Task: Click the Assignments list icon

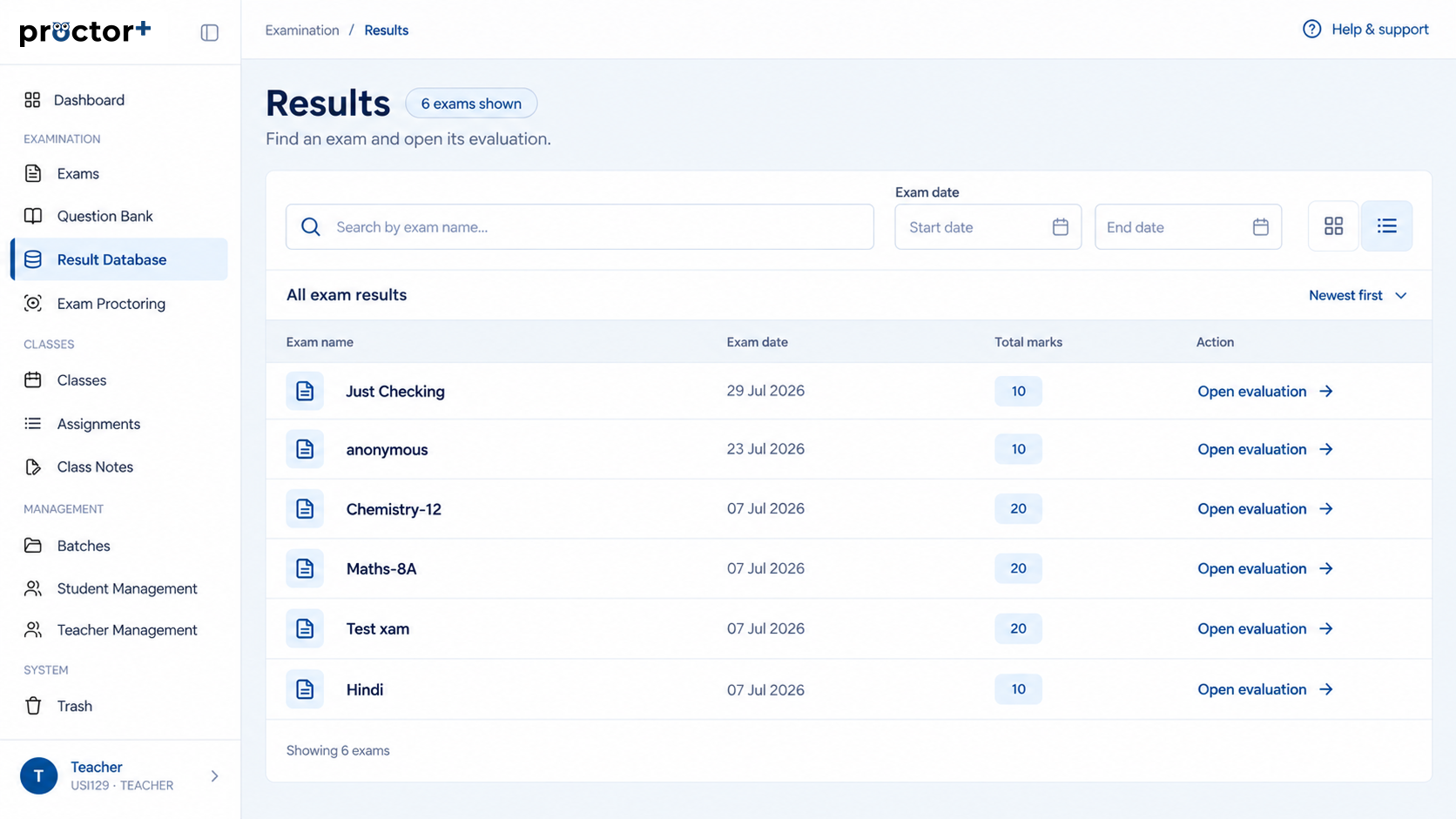Action: click(33, 424)
